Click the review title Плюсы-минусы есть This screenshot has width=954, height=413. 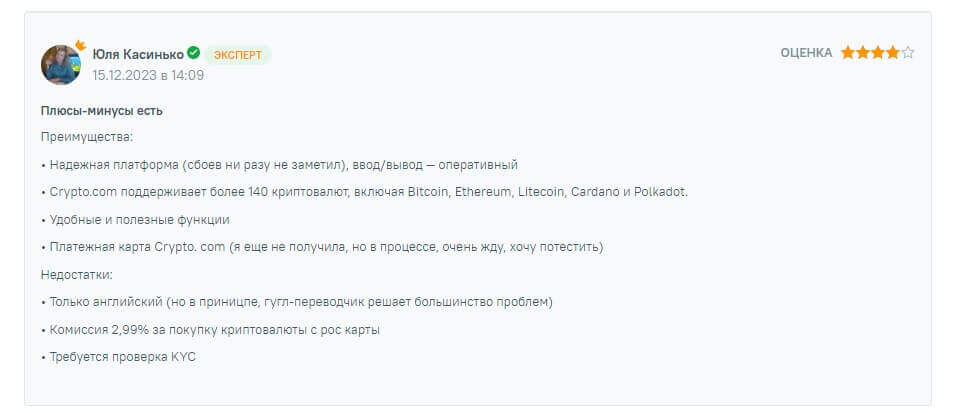[x=102, y=111]
